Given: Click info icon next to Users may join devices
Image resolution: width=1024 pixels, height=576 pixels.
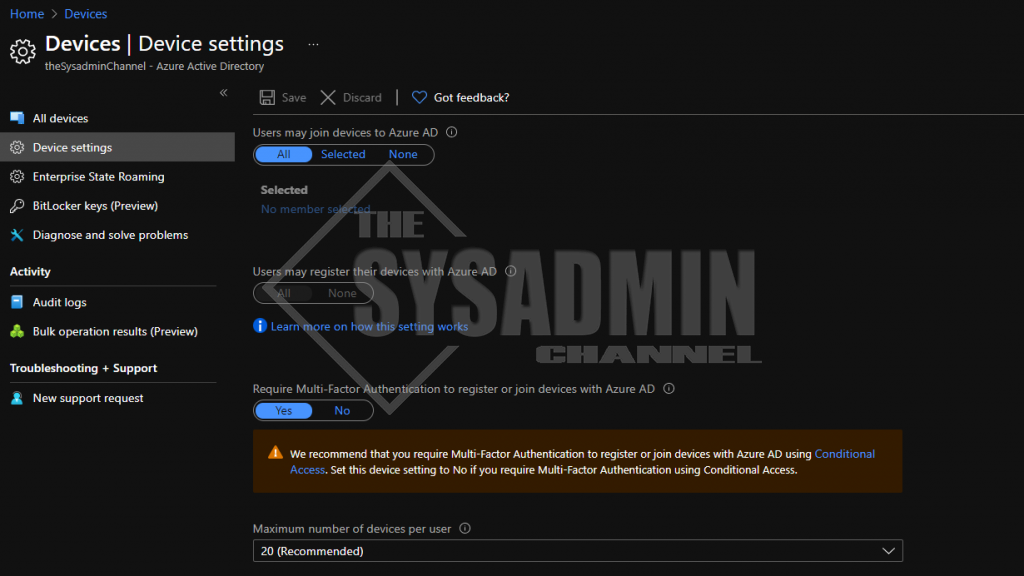Looking at the screenshot, I should (451, 132).
